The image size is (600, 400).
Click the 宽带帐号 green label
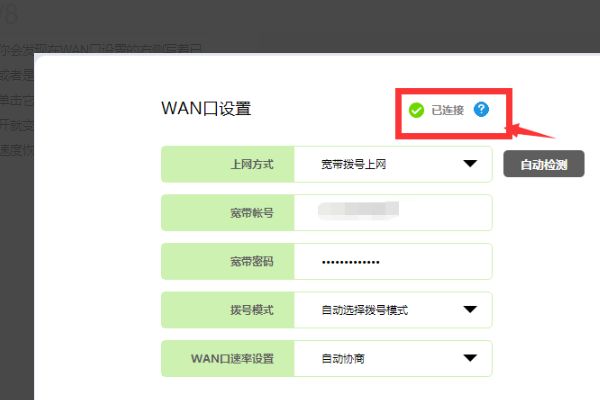click(228, 212)
